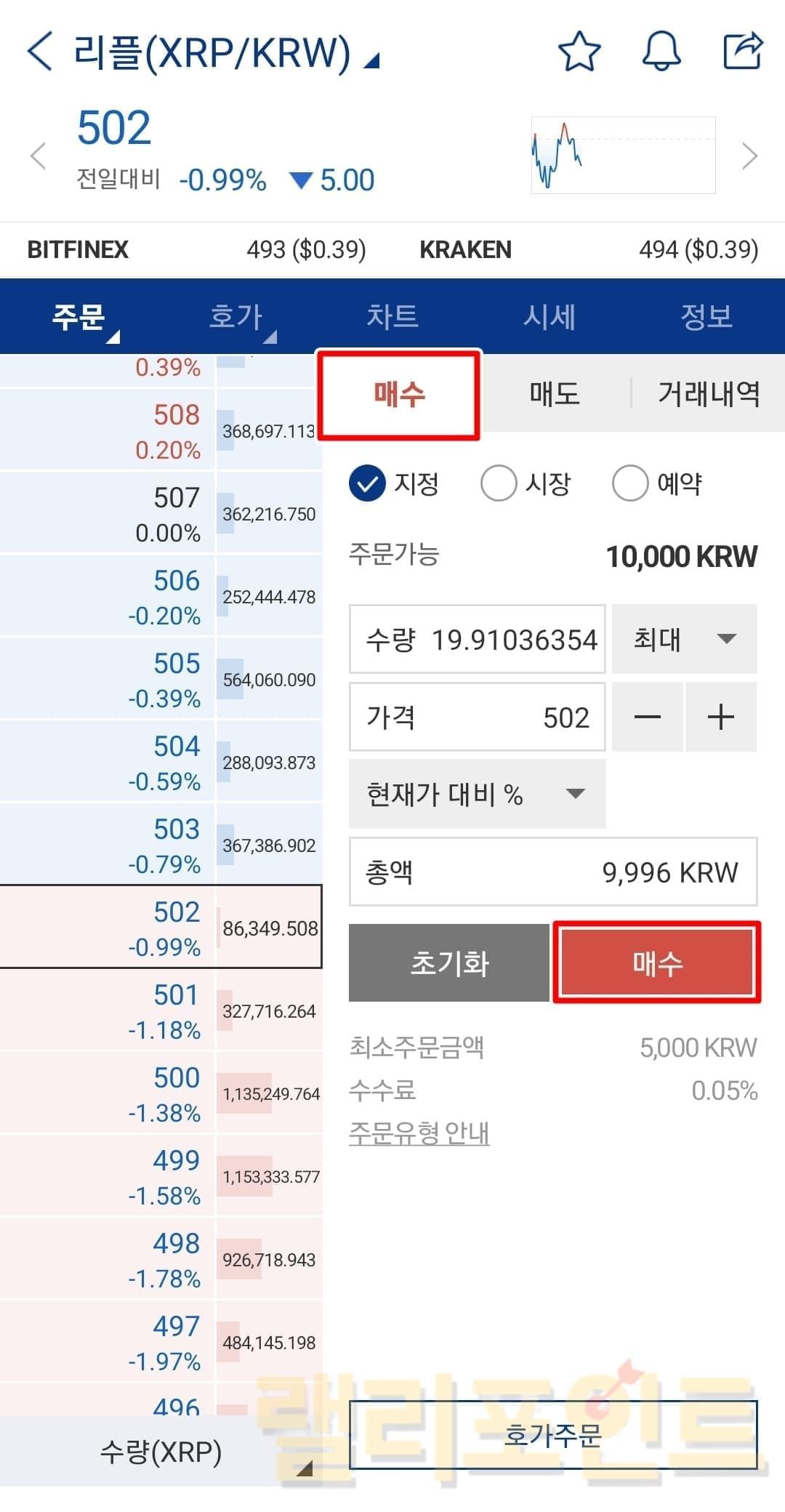Image resolution: width=785 pixels, height=1512 pixels.
Task: Switch to the 차트 tab
Action: pyautogui.click(x=392, y=317)
